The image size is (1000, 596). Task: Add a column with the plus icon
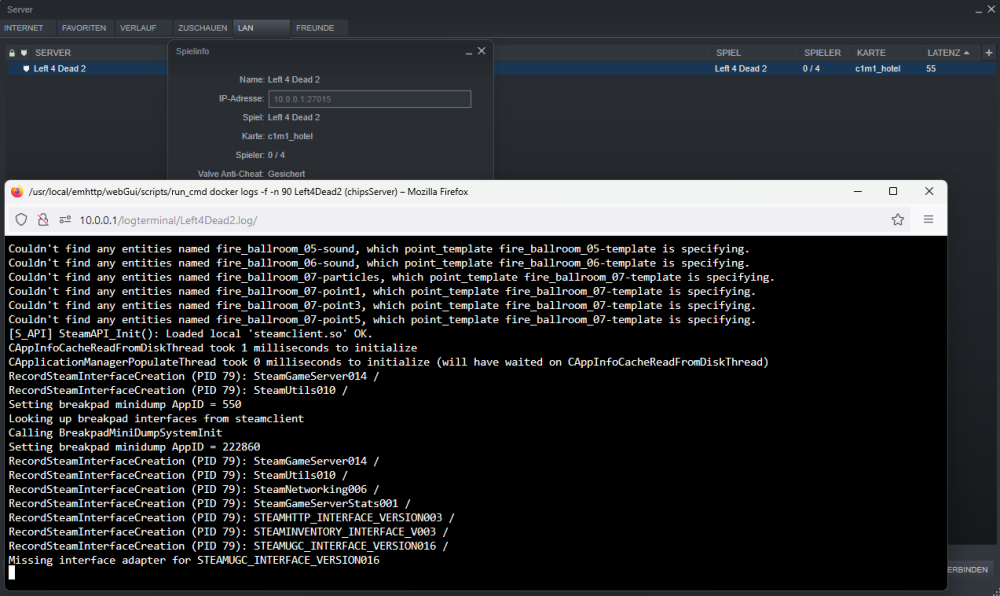pyautogui.click(x=989, y=53)
